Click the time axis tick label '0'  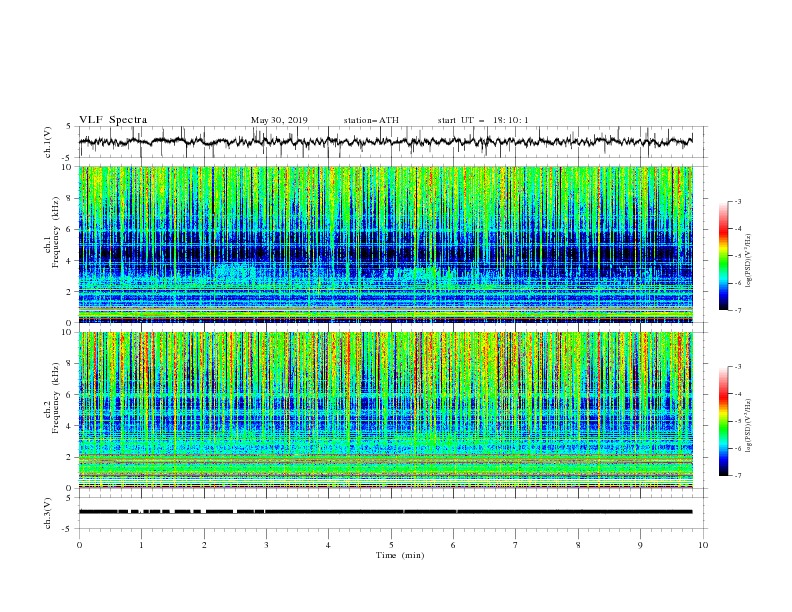pos(79,545)
